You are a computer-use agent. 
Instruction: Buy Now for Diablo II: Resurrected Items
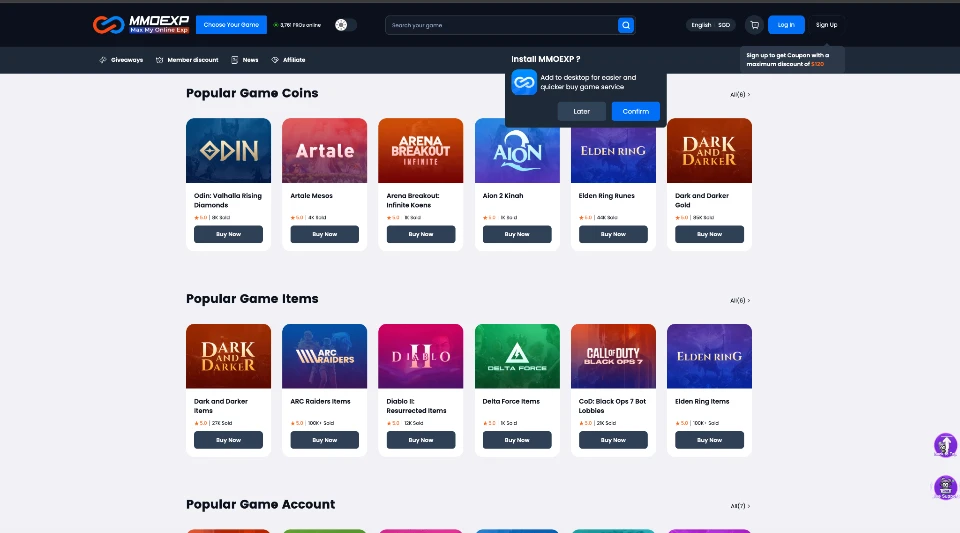[x=421, y=440]
